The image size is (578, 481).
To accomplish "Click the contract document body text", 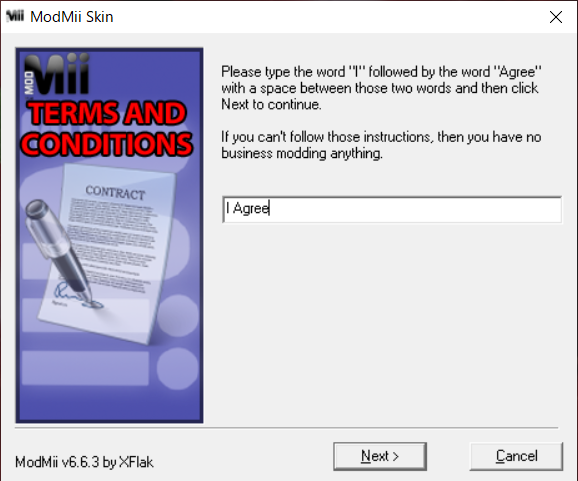I will [x=112, y=243].
